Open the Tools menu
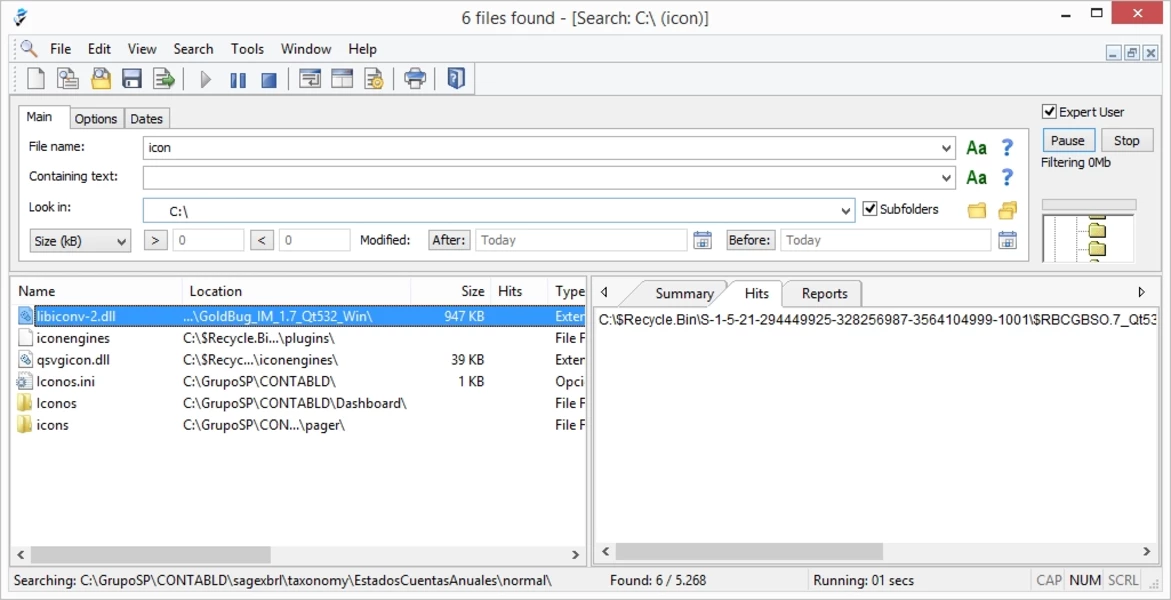1171x600 pixels. 247,49
